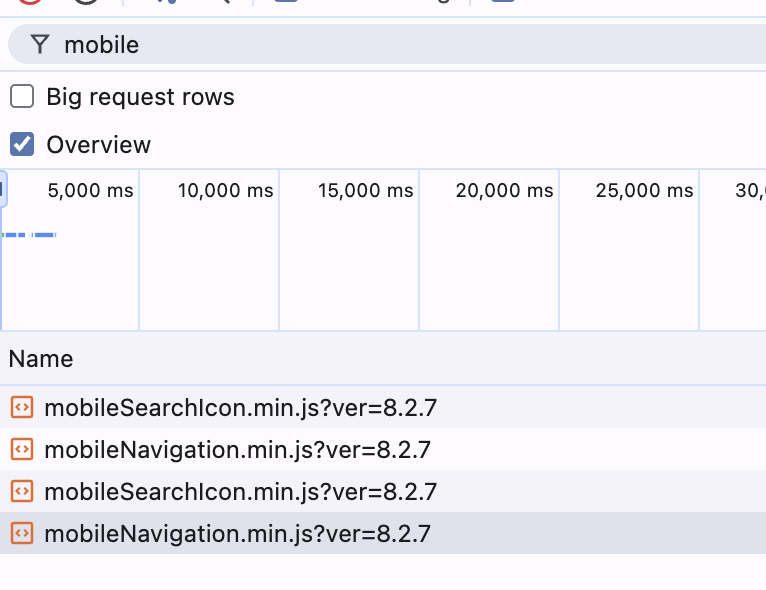Click the blue request bars in overview

coord(30,235)
